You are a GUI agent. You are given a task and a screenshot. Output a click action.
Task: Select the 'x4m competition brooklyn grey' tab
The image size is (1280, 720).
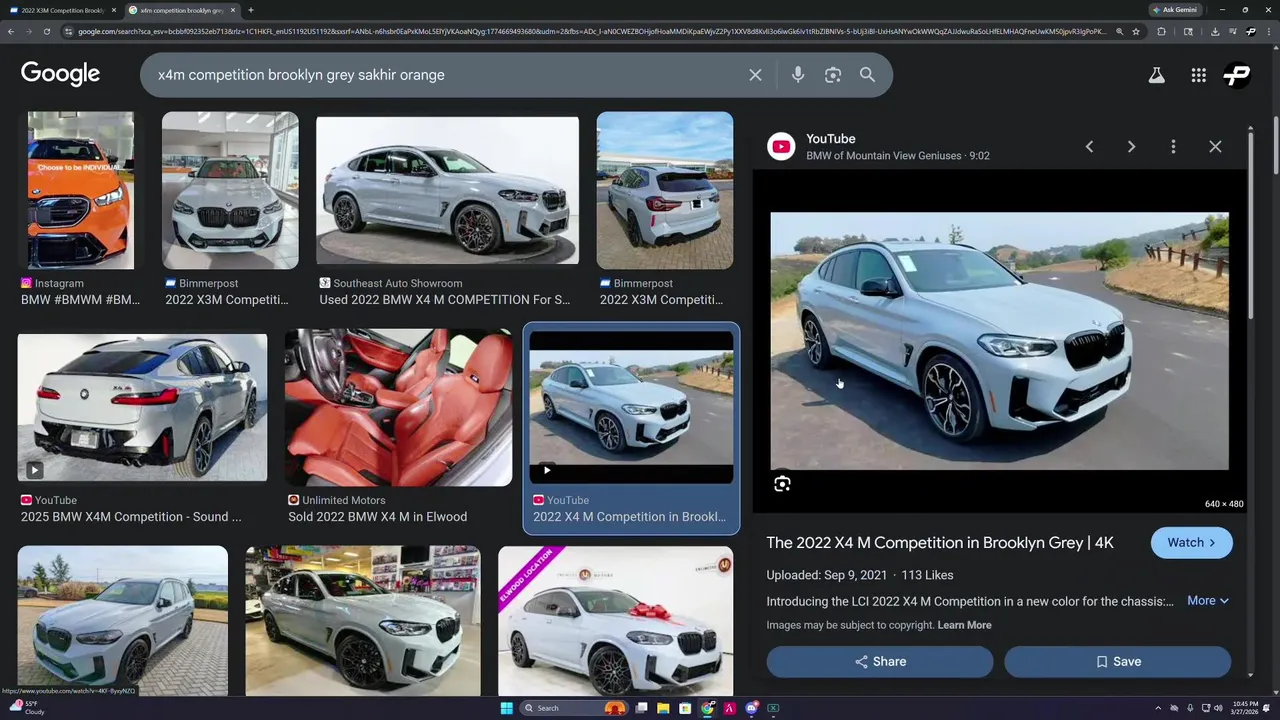tap(182, 10)
